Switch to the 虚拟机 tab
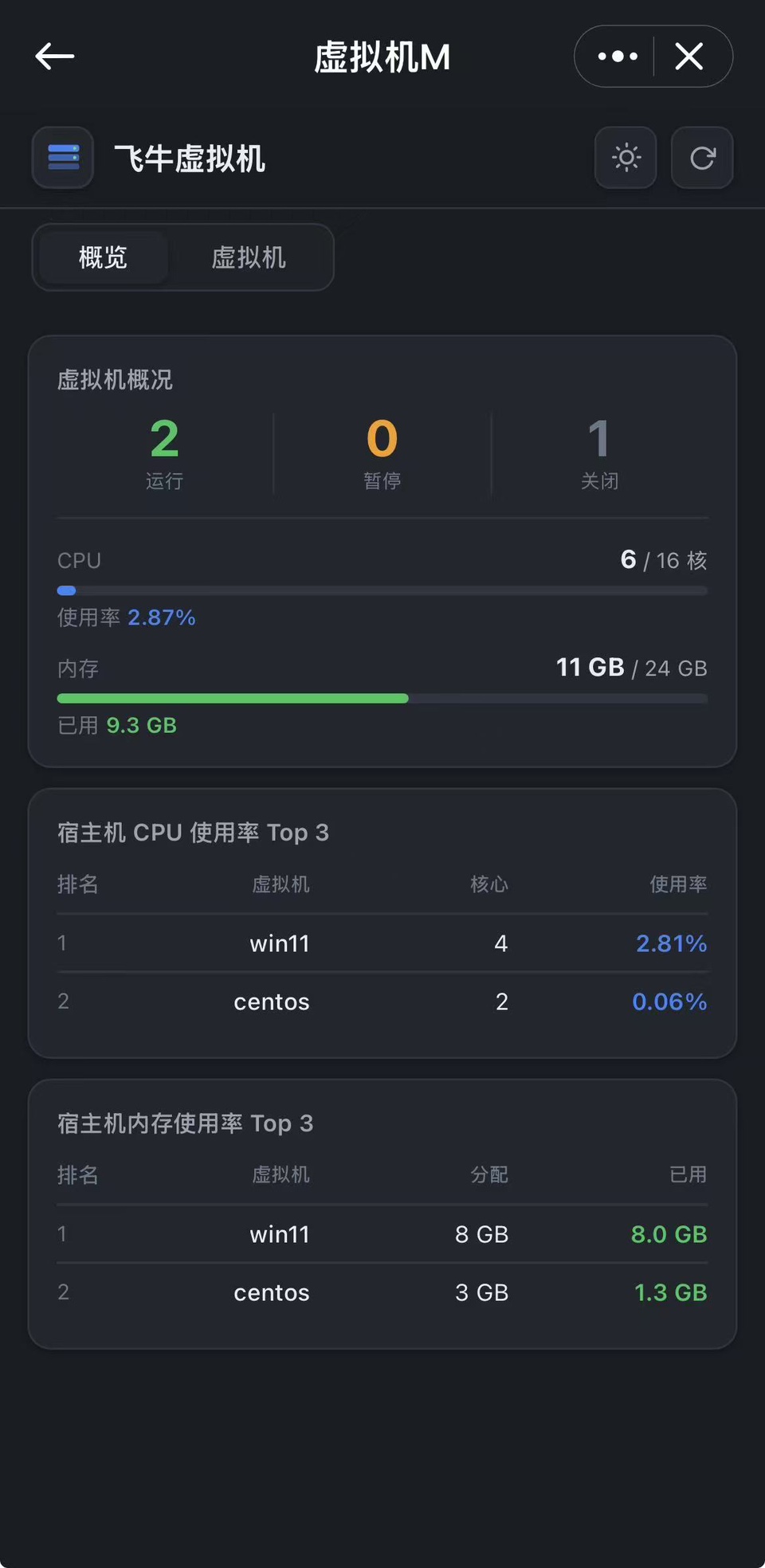 pos(249,257)
